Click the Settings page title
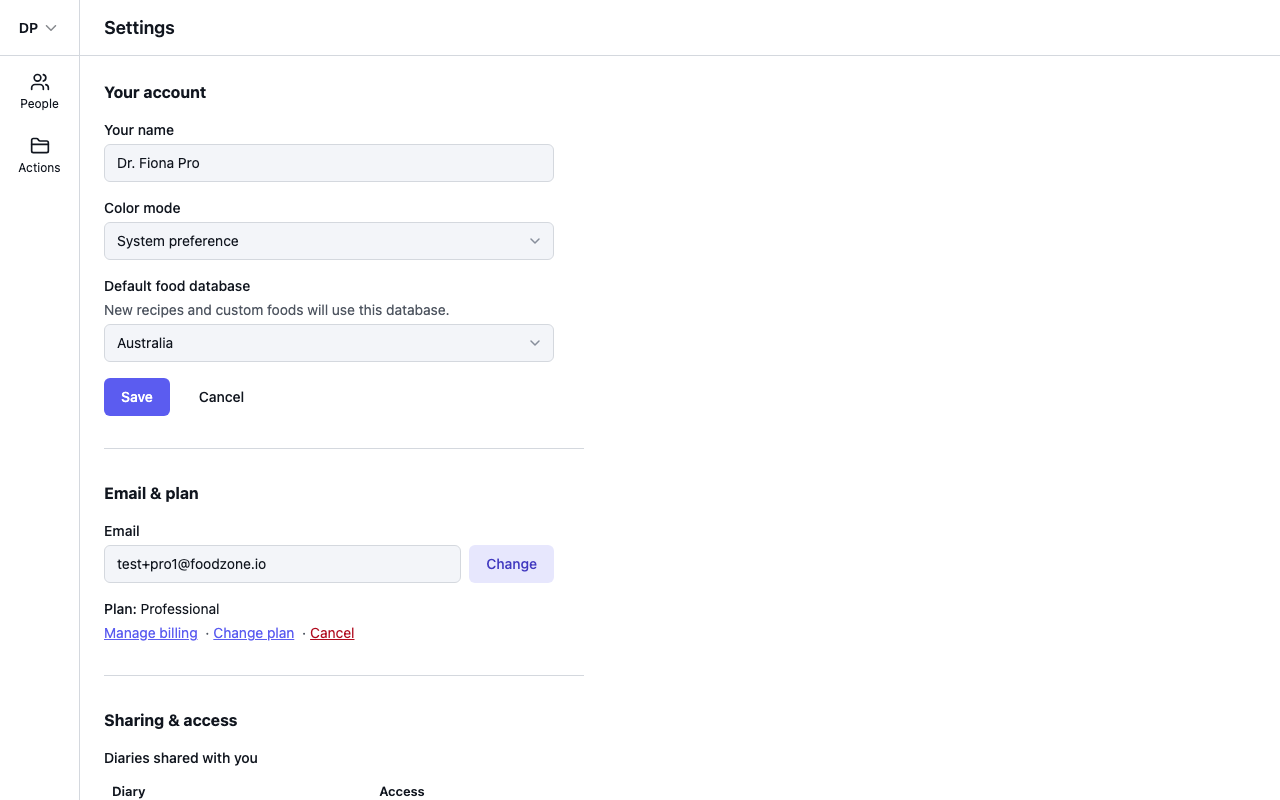Screen dimensions: 1280x800 coord(139,28)
